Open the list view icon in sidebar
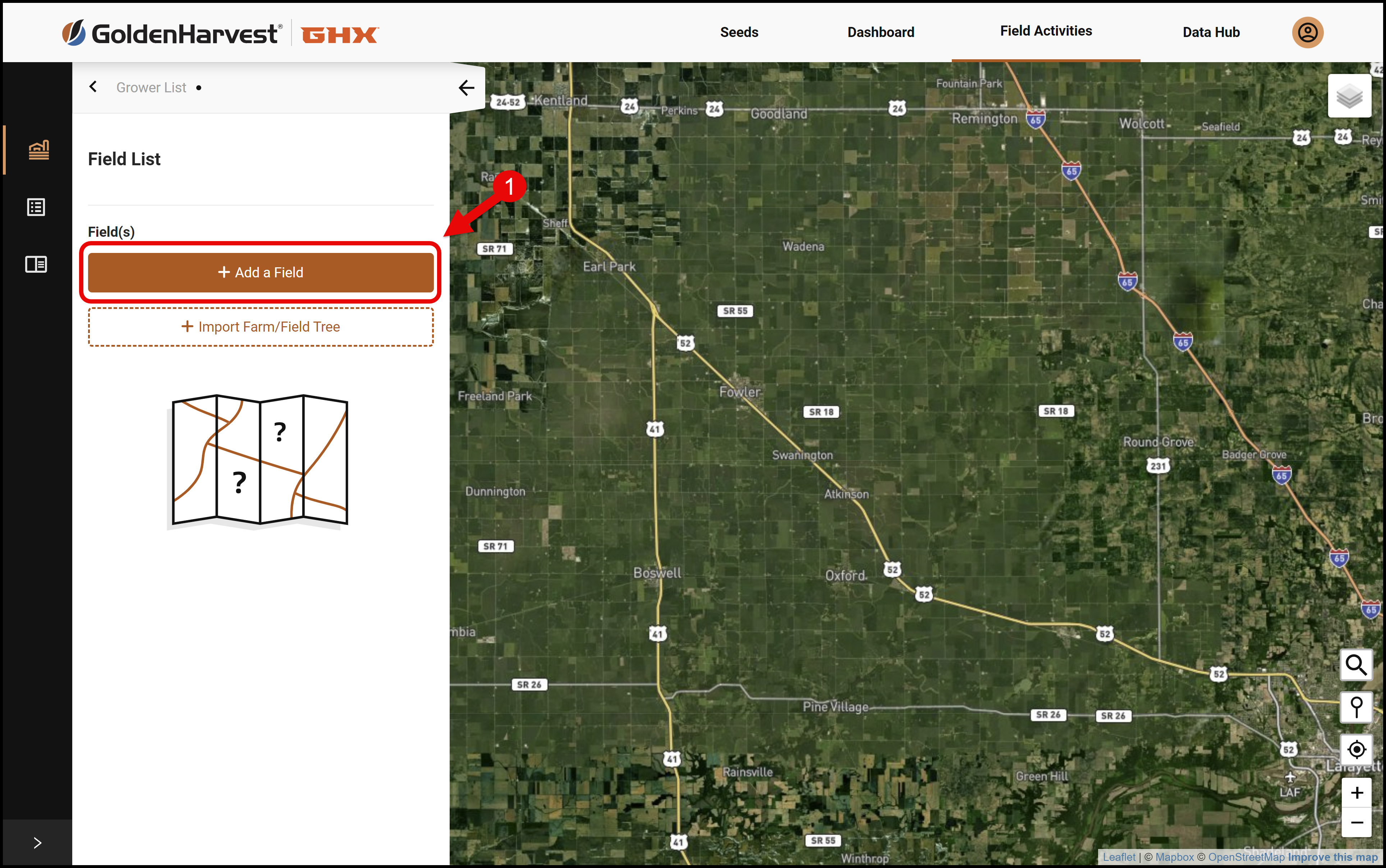This screenshot has width=1386, height=868. pyautogui.click(x=36, y=207)
